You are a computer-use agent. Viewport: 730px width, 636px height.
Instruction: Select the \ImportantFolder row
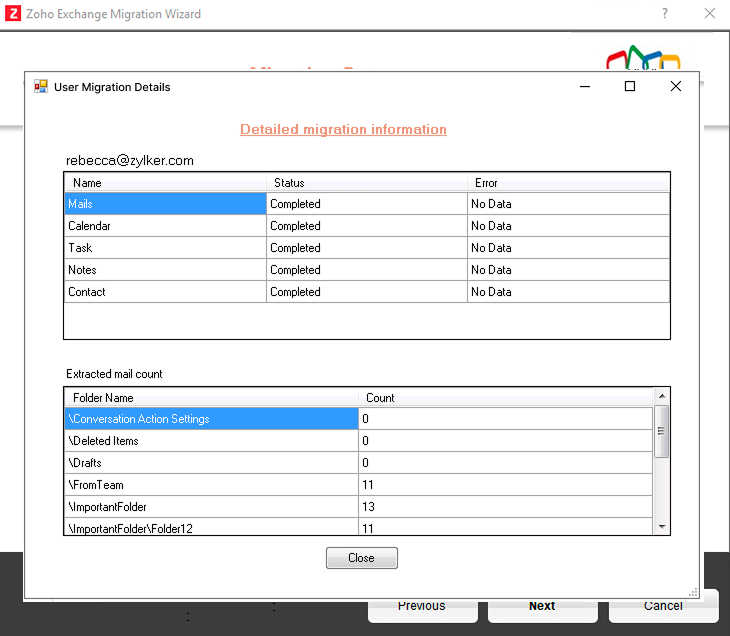pos(358,506)
